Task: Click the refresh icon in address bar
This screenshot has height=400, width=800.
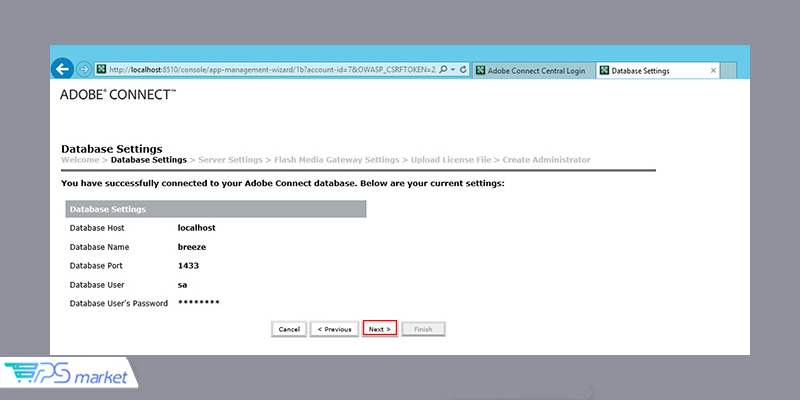Action: coord(462,70)
